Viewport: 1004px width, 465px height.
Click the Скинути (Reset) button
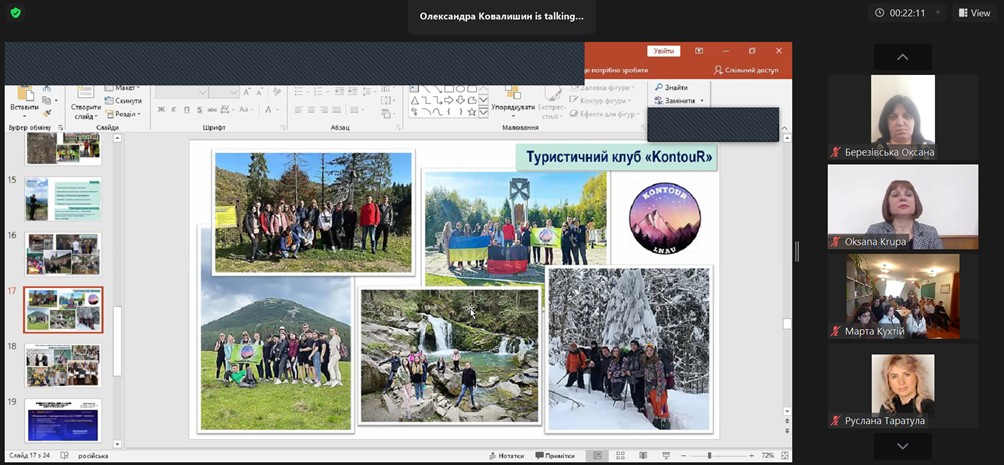tap(126, 101)
